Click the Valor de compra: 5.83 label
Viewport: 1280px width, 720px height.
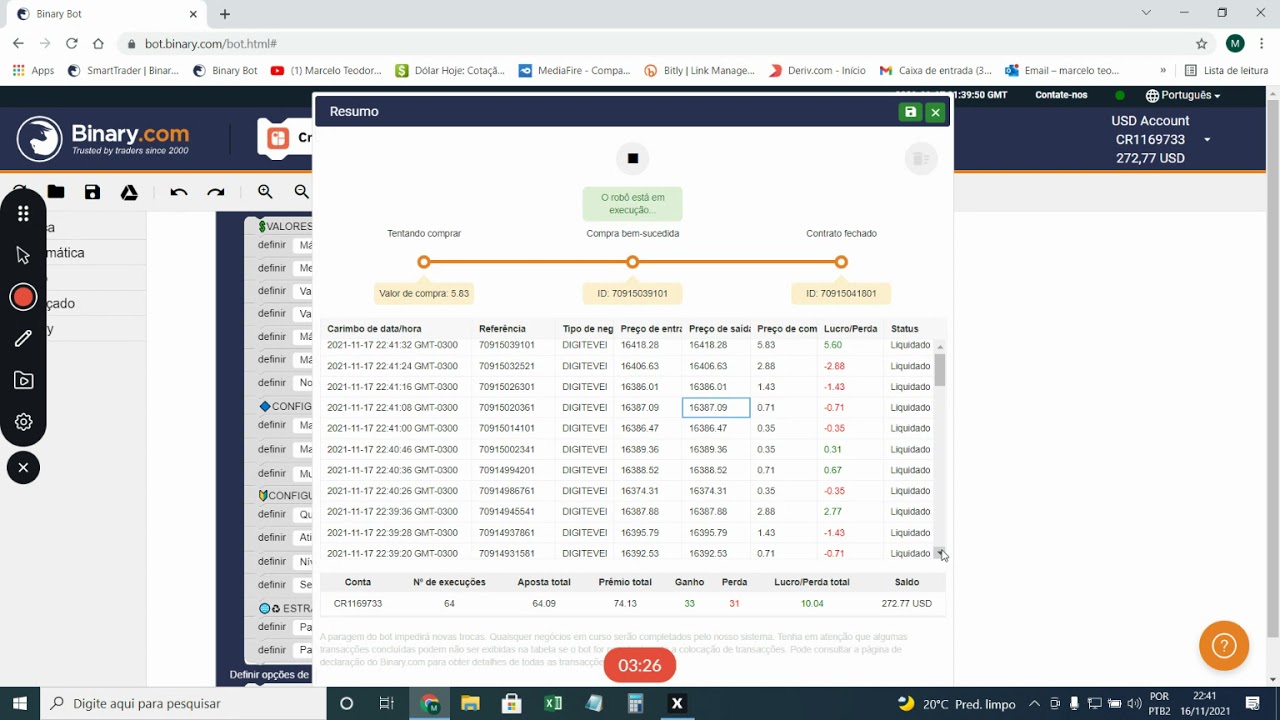(424, 293)
